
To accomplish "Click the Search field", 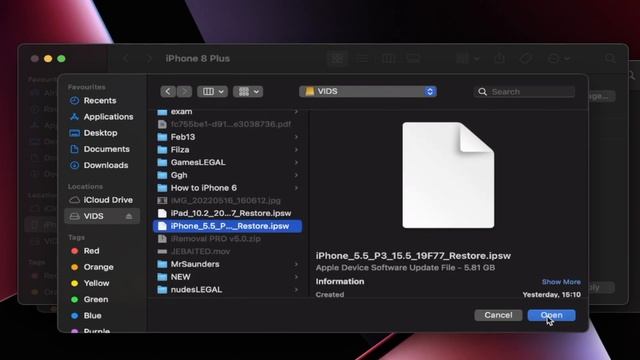I will point(524,92).
